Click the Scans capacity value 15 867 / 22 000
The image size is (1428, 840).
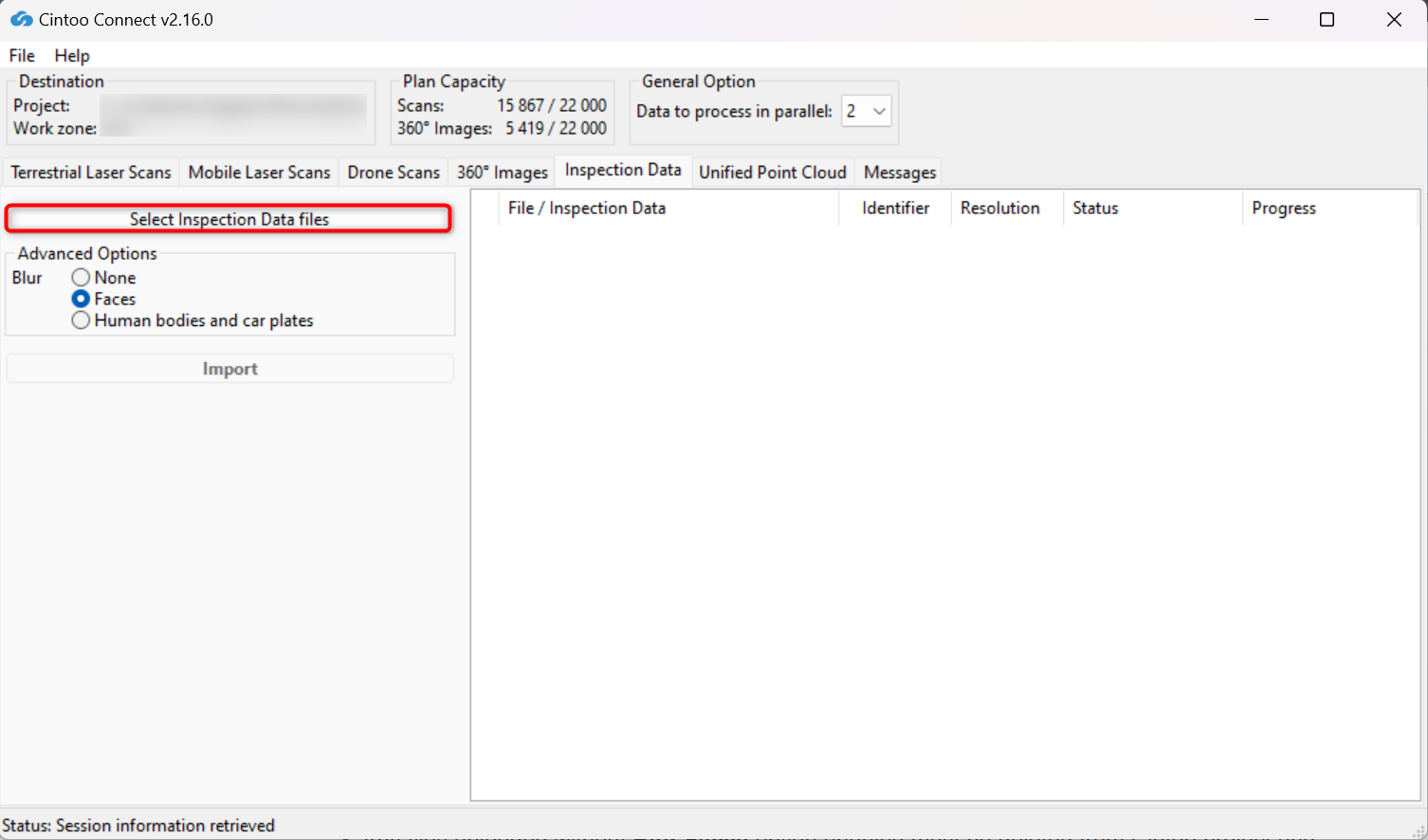coord(552,105)
